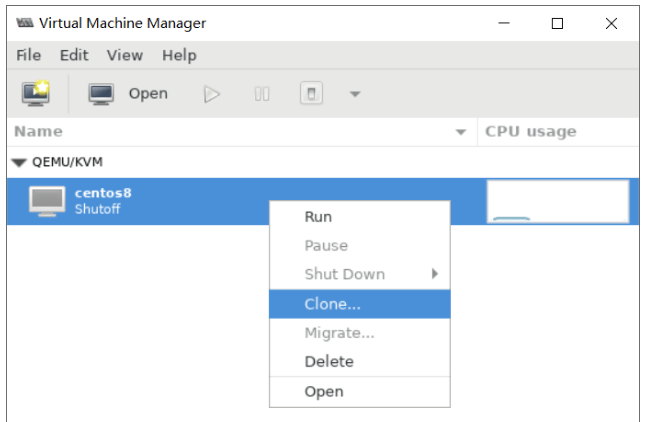The image size is (650, 422).
Task: Open the Edit menu
Action: (x=74, y=55)
